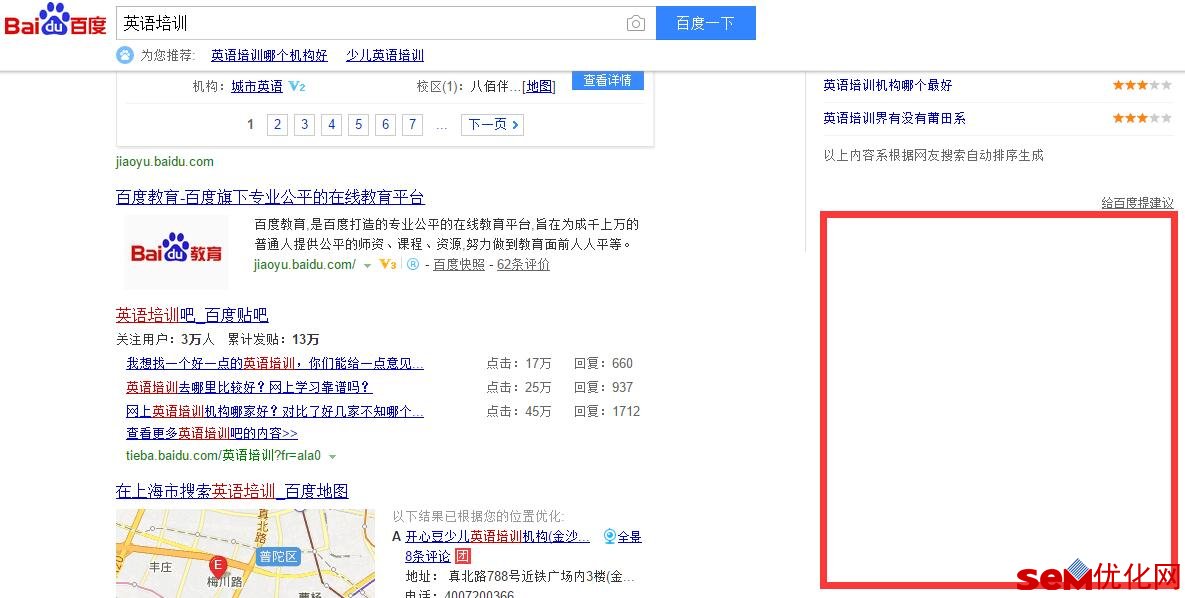Open the 城市英语 institution link
1185x598 pixels.
tap(257, 86)
